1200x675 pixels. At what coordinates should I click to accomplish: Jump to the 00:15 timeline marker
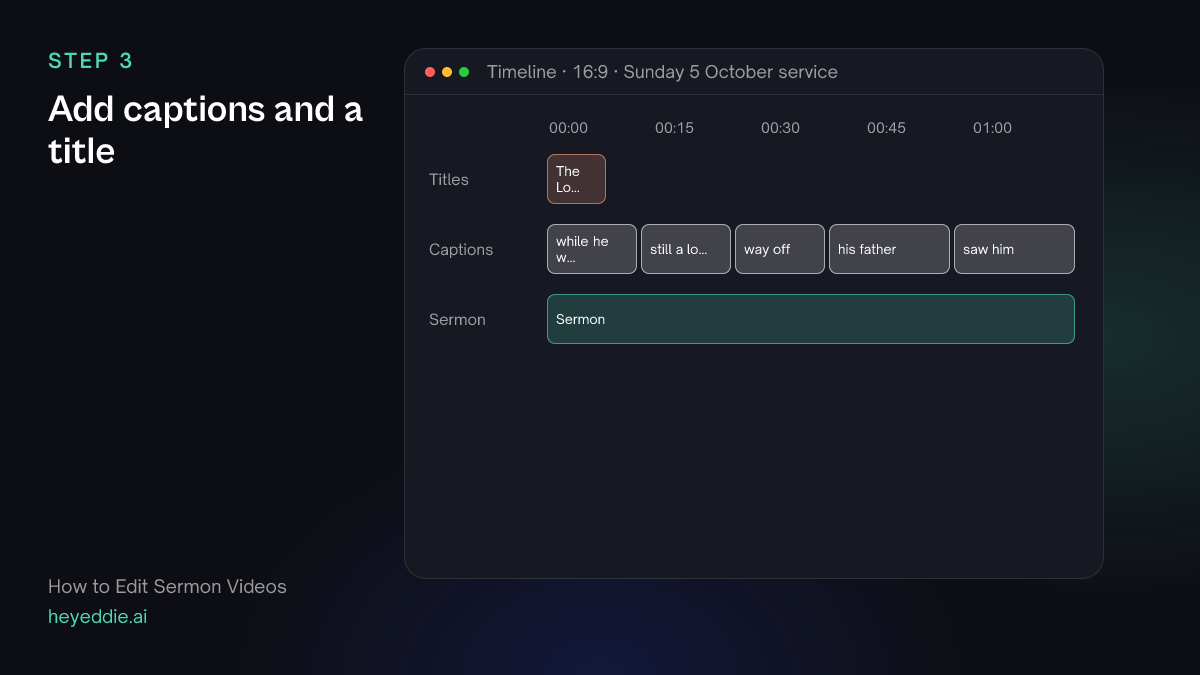click(x=674, y=128)
